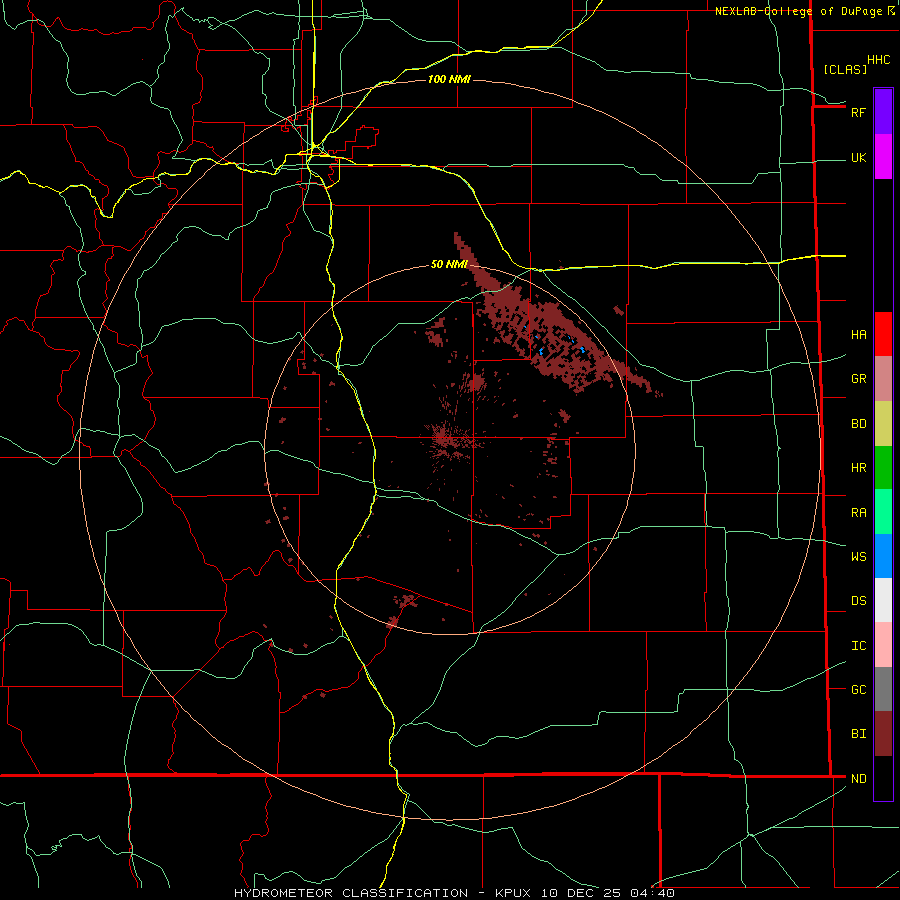Screen dimensions: 900x900
Task: Click the [CLAS] units label
Action: [x=845, y=69]
